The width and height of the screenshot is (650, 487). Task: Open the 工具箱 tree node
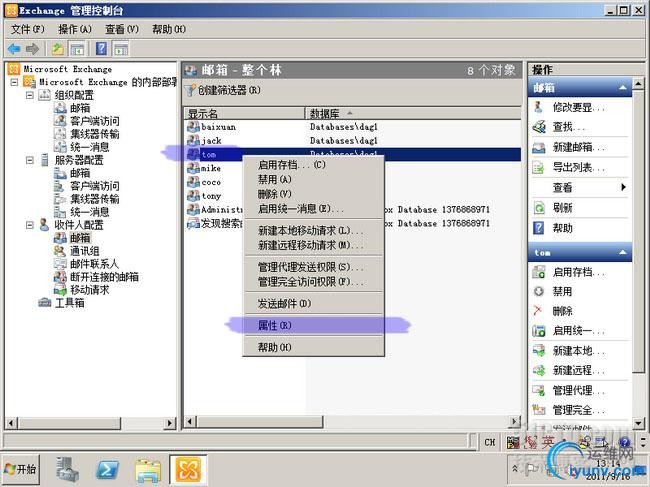[x=69, y=303]
